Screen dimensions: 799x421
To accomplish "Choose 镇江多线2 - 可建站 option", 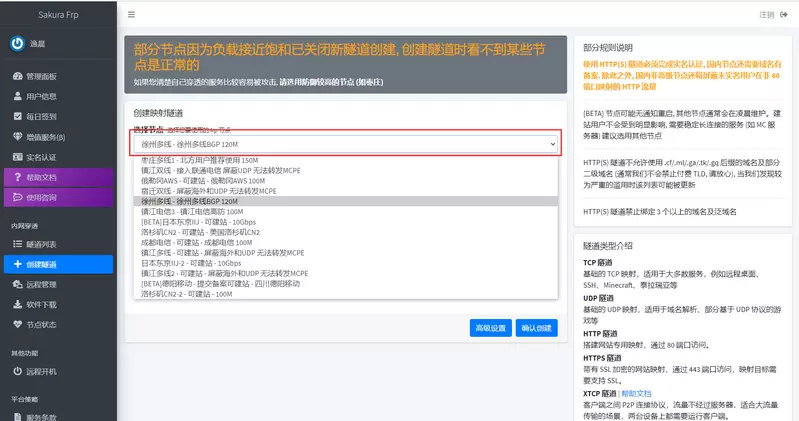I will (x=345, y=273).
